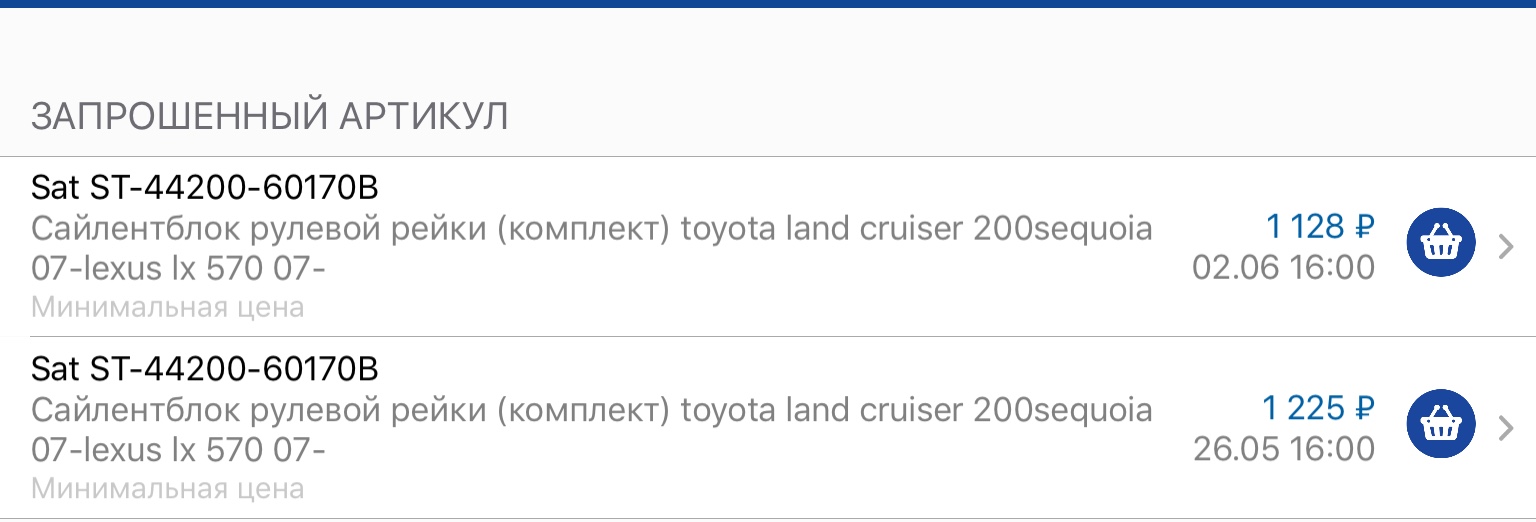1536x522 pixels.
Task: Tap '07-lexus lx 570 07-' line in first offer
Action: click(178, 269)
